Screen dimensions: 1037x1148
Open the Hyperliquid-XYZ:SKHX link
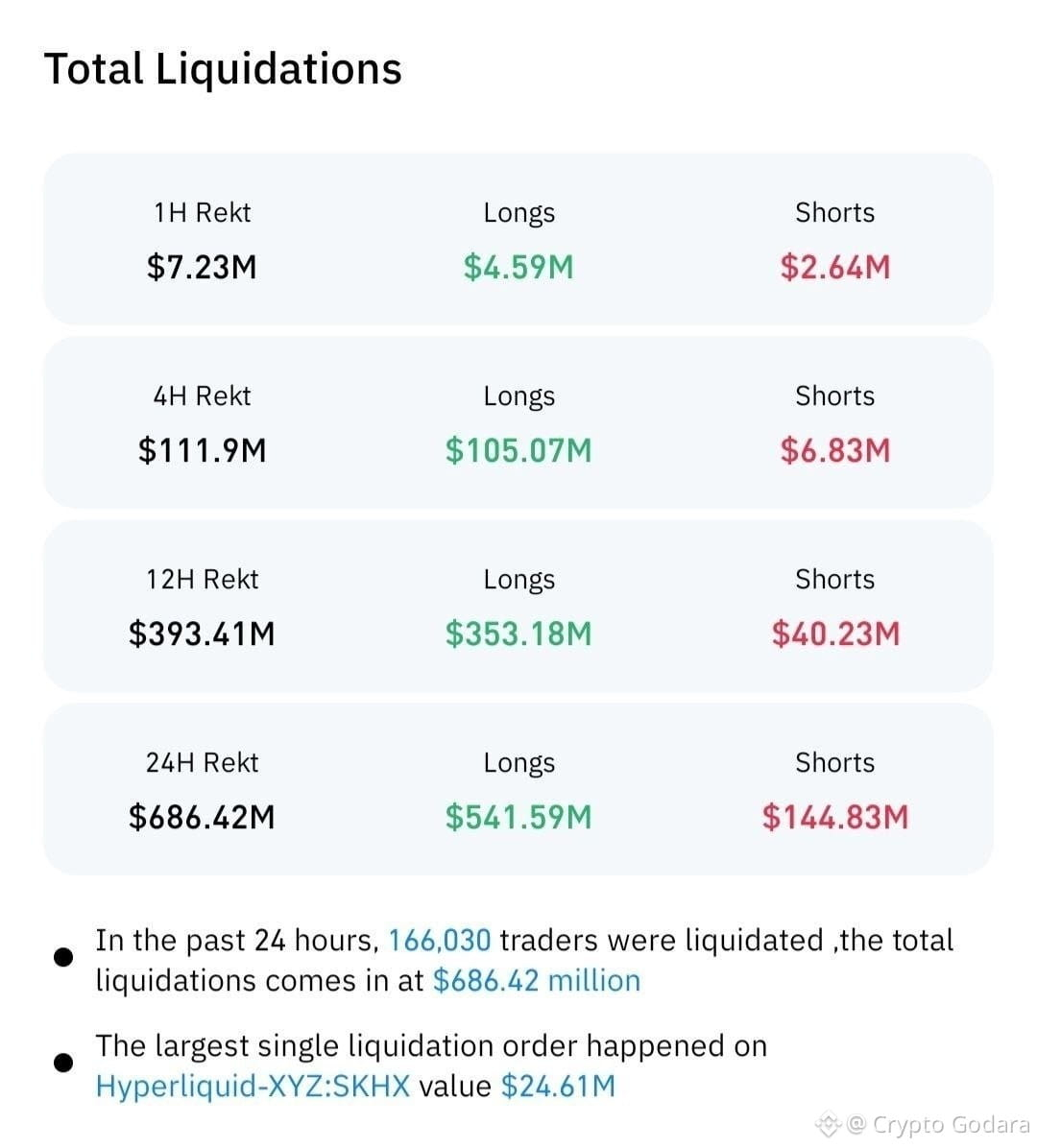click(253, 1086)
